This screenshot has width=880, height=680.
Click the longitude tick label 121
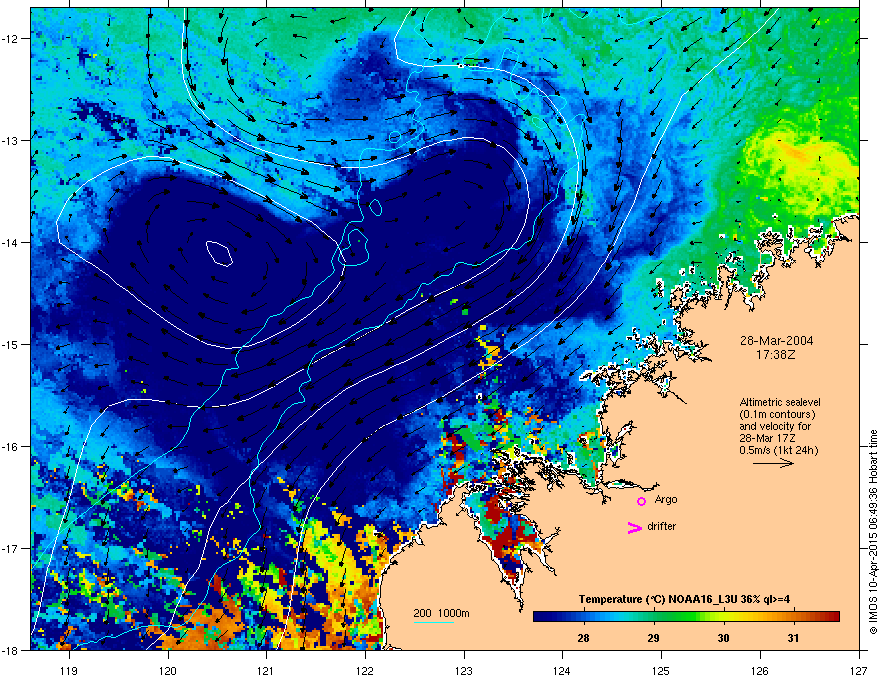(266, 670)
